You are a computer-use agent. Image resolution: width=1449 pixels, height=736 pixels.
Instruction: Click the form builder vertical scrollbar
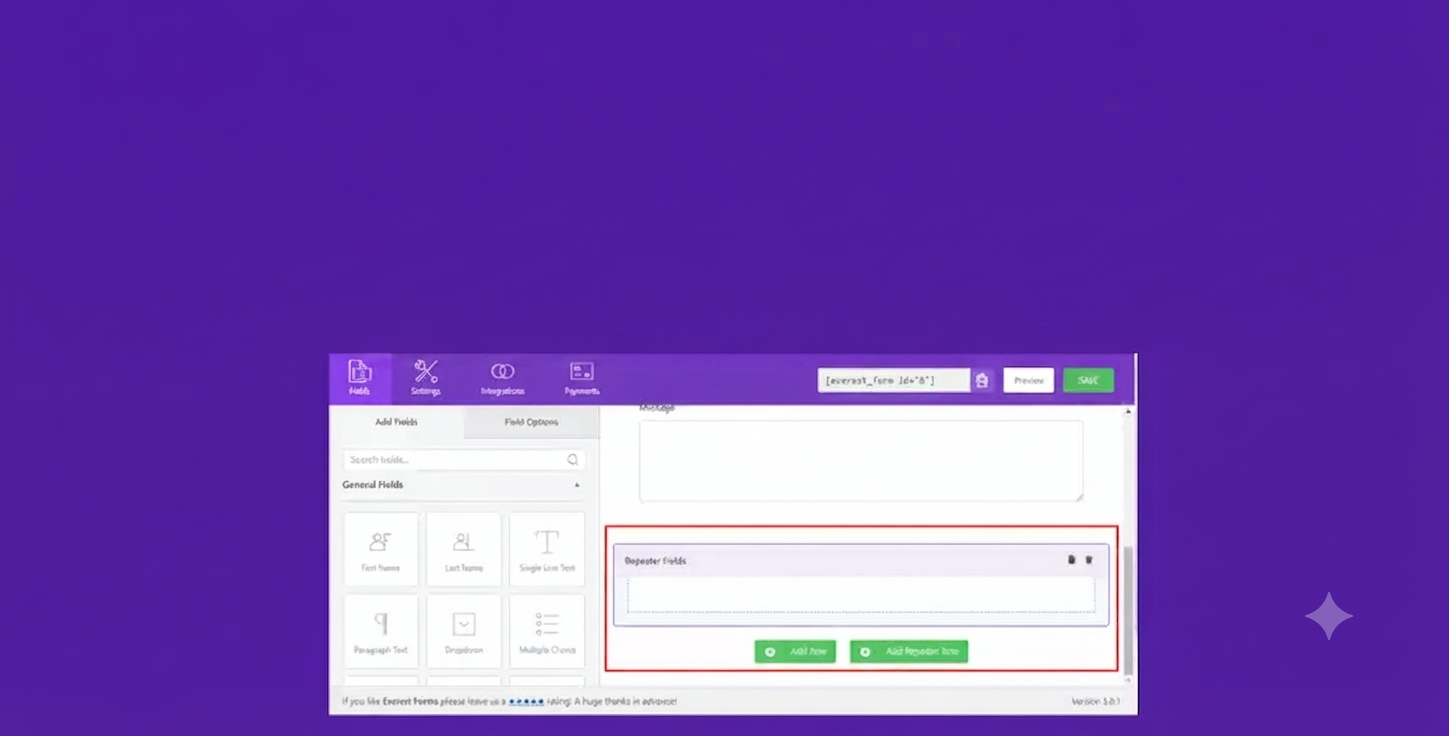point(1129,610)
